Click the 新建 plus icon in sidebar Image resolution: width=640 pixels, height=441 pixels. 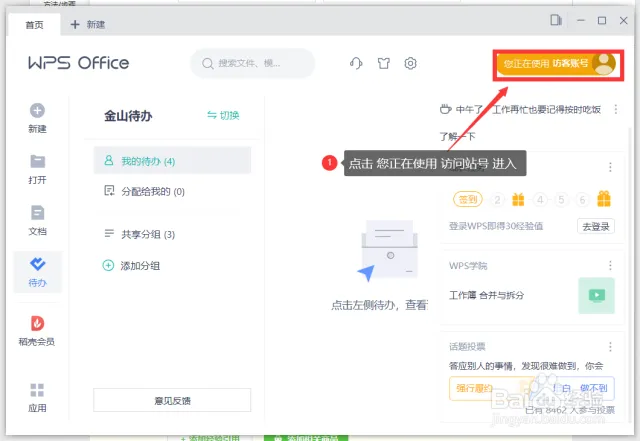pos(38,111)
